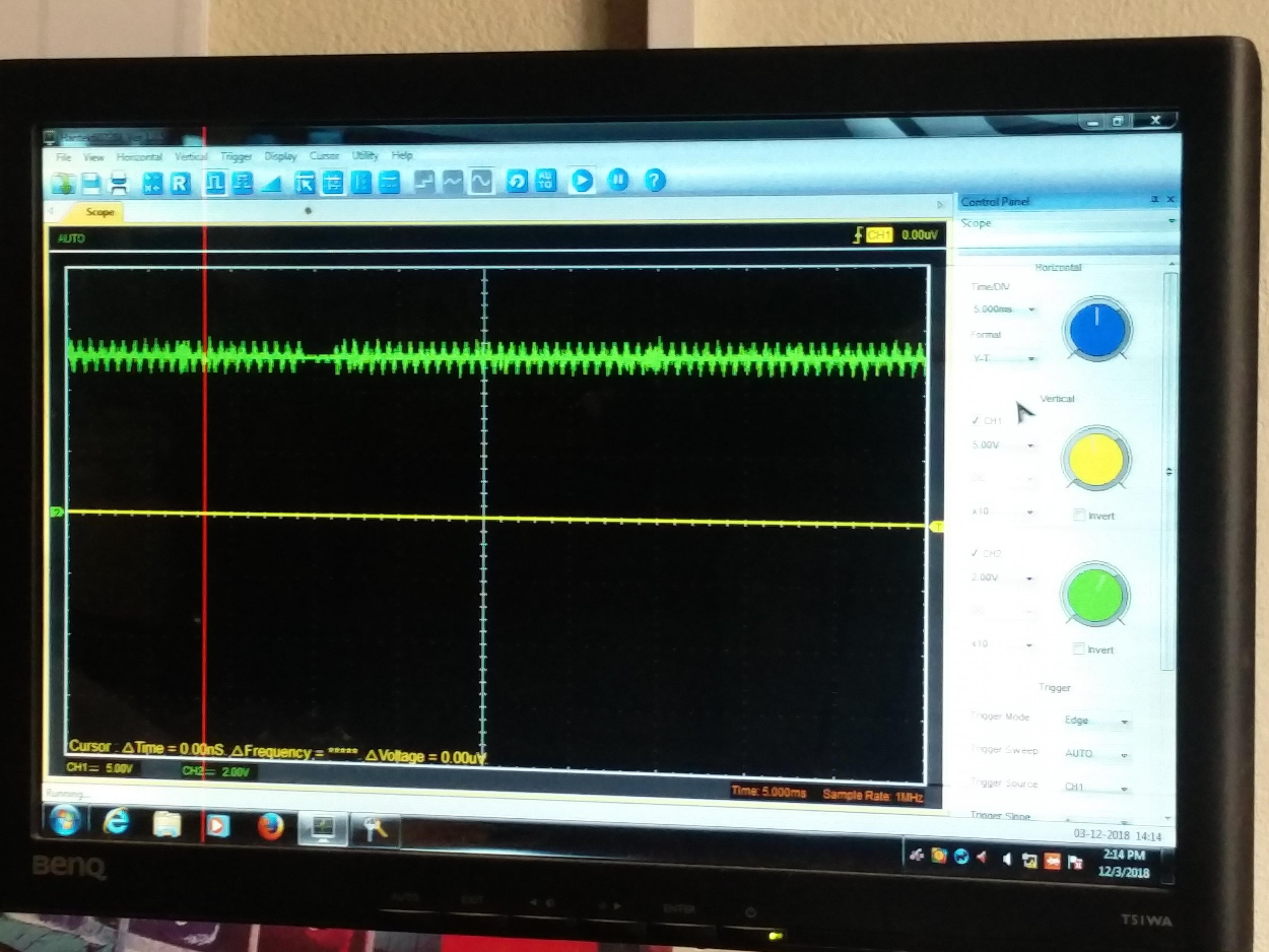Toggle the CH2 channel checkbox
Screen dimensions: 1269x952
point(974,553)
